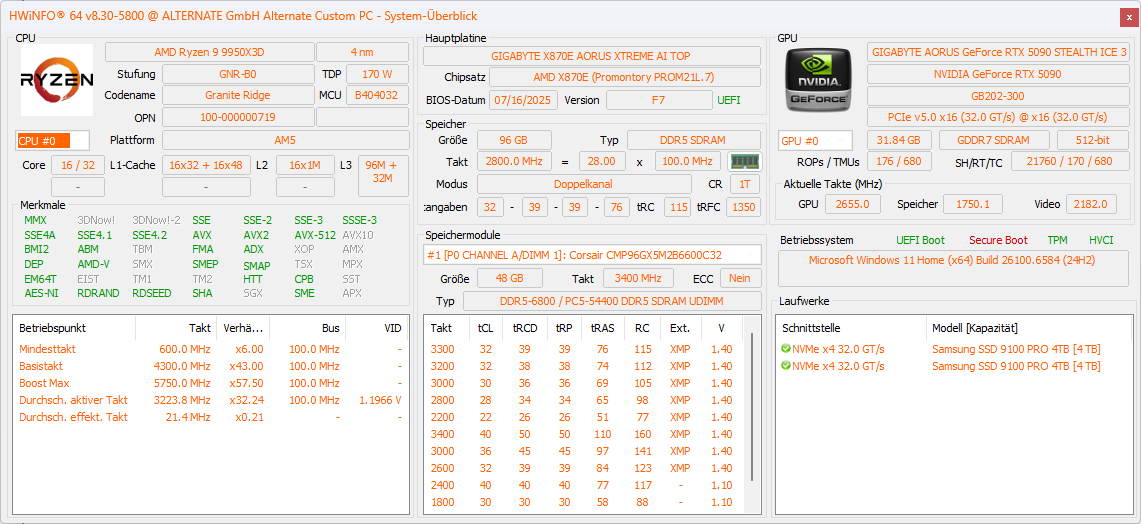Viewport: 1141px width, 524px height.
Task: Click the AMD Ryzen 9 9950X3D name field
Action: (x=210, y=52)
